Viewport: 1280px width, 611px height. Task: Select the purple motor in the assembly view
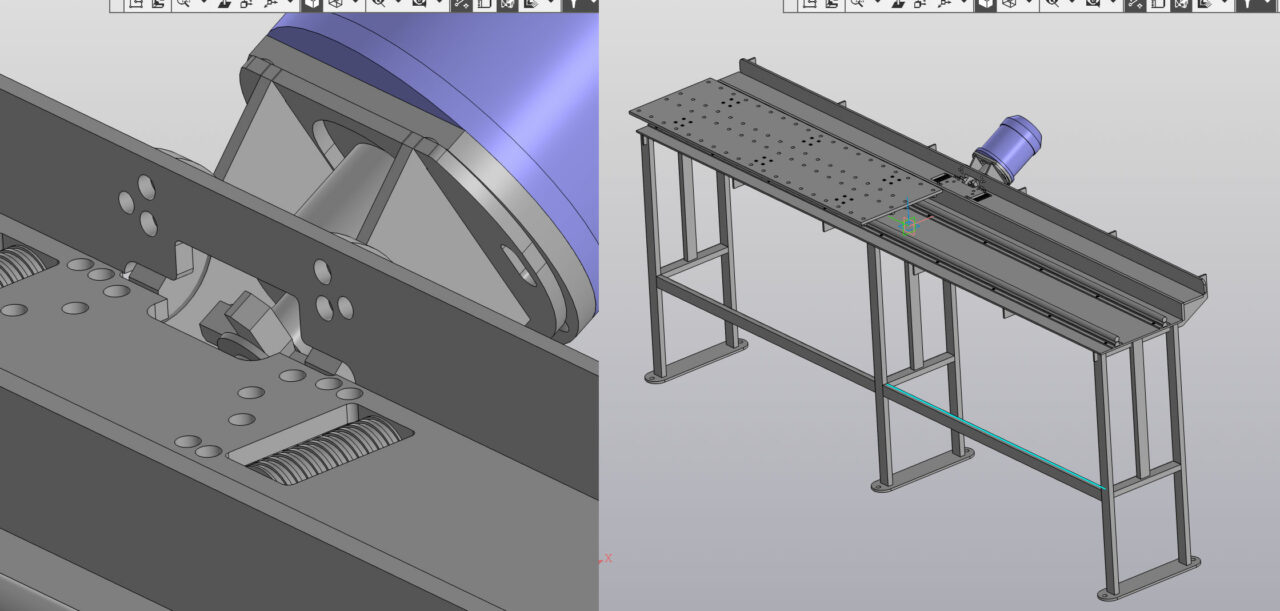point(1008,149)
